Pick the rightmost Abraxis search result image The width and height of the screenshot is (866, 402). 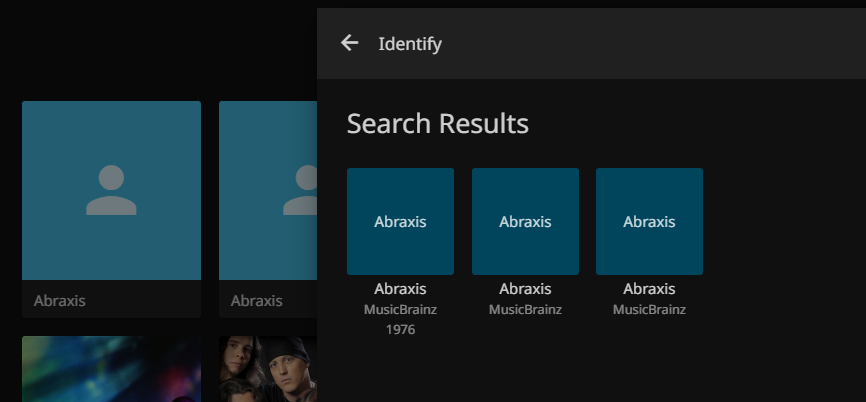(649, 221)
